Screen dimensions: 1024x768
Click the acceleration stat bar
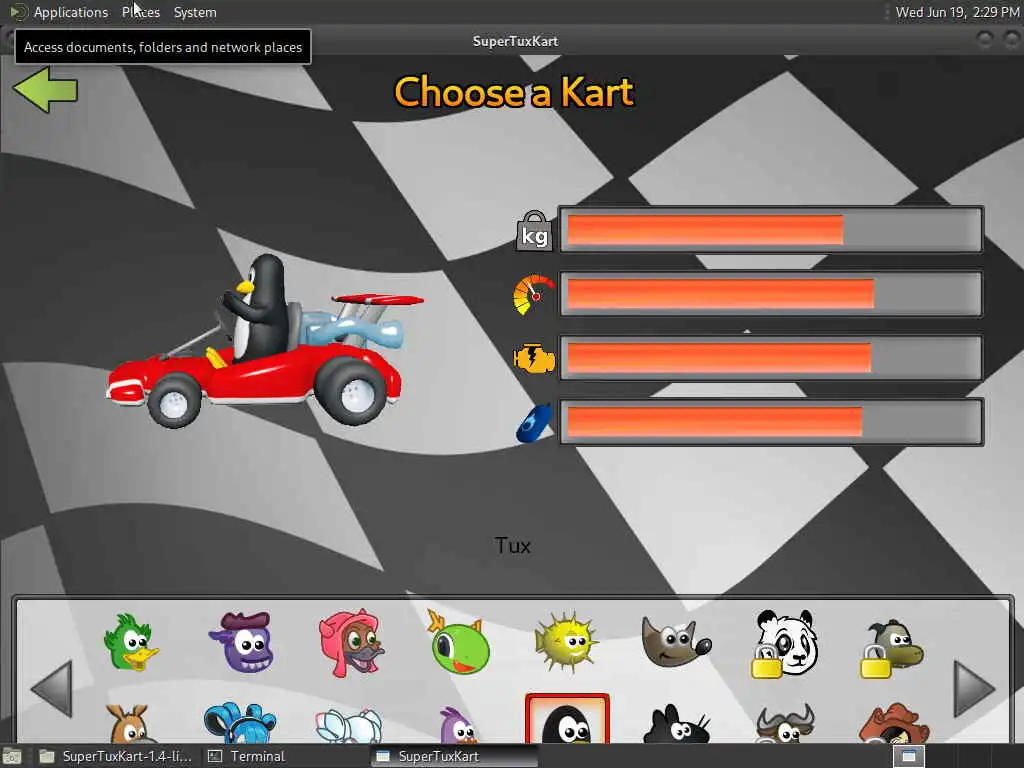point(771,357)
